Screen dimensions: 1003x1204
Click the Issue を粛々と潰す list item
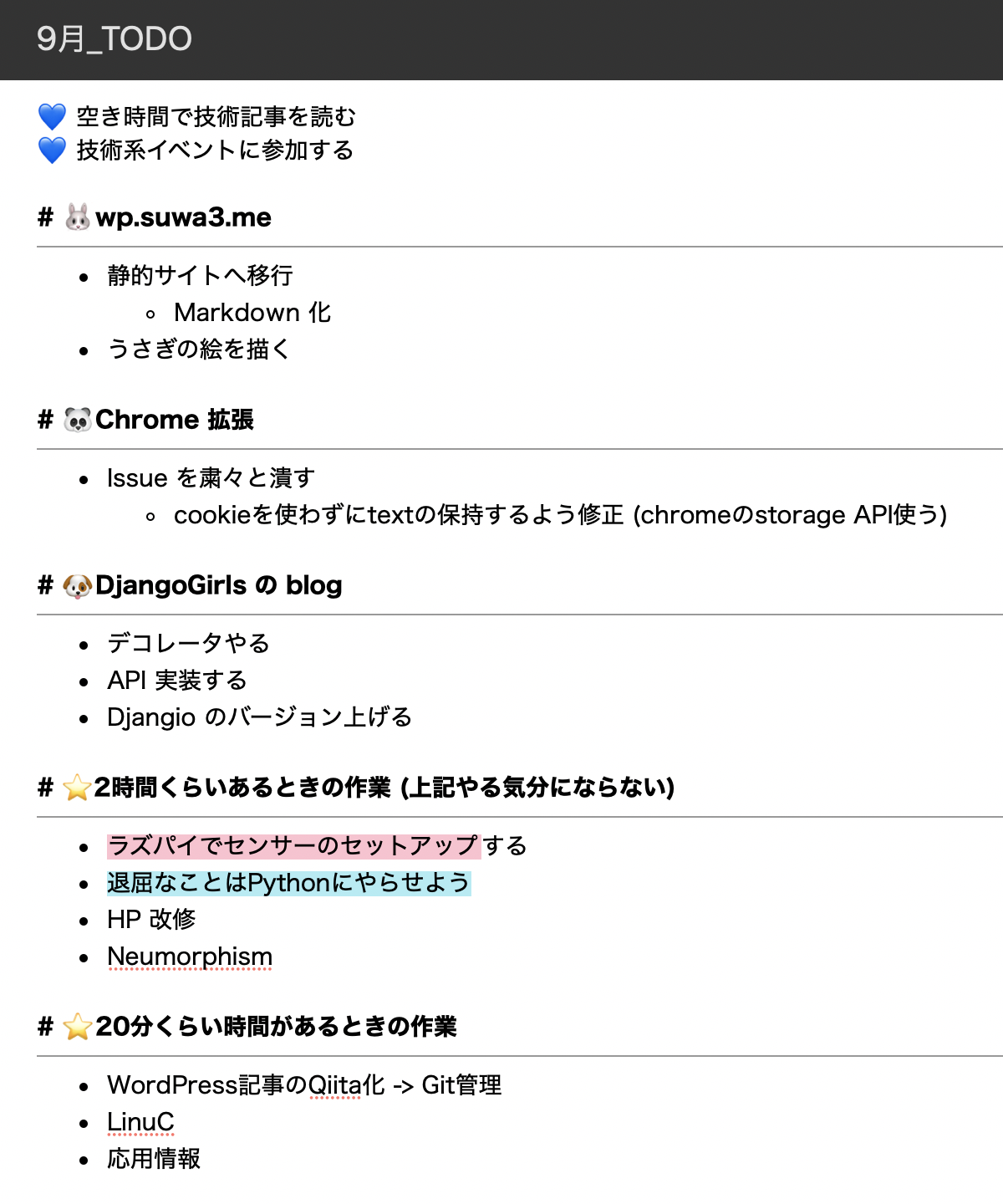(x=211, y=478)
